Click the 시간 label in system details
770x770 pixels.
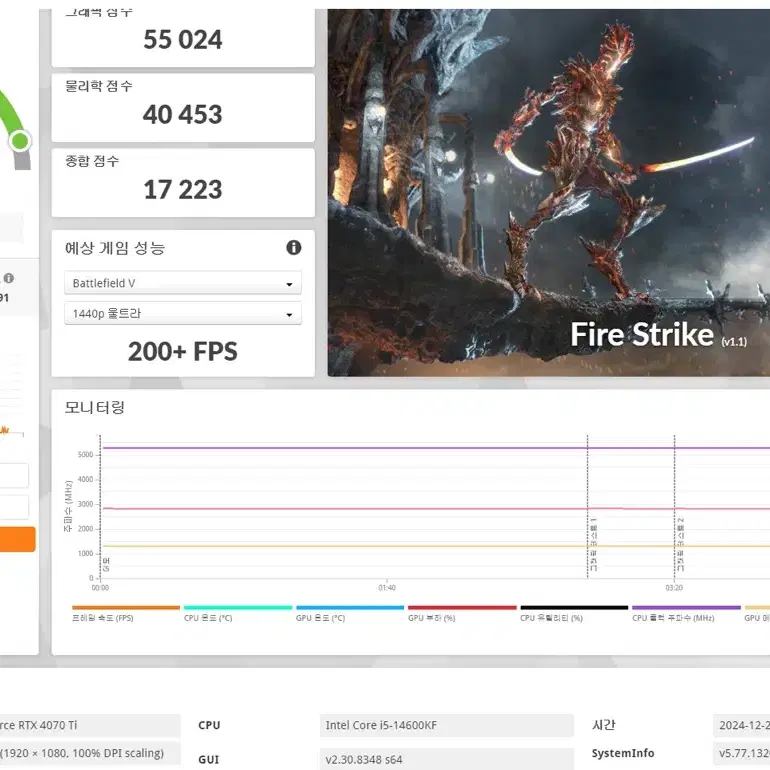[604, 725]
